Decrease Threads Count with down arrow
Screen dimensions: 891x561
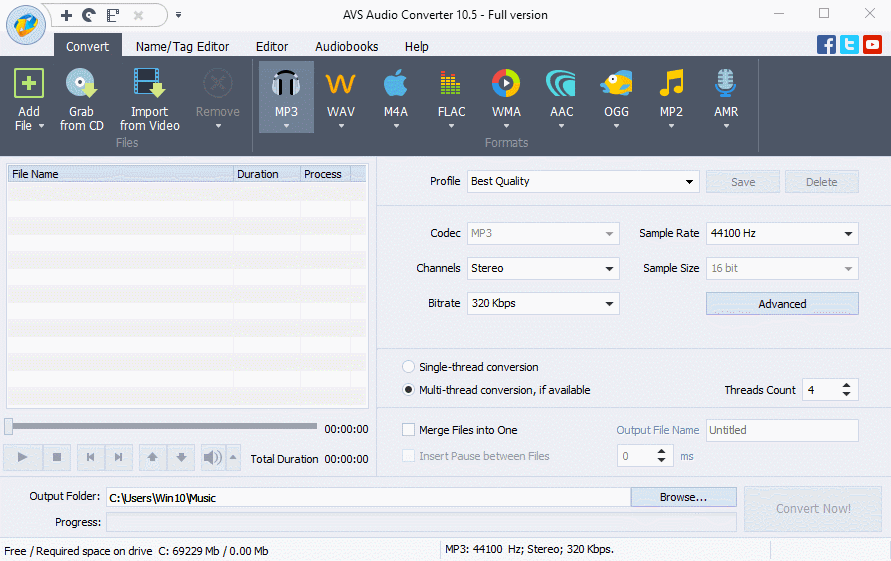click(846, 394)
